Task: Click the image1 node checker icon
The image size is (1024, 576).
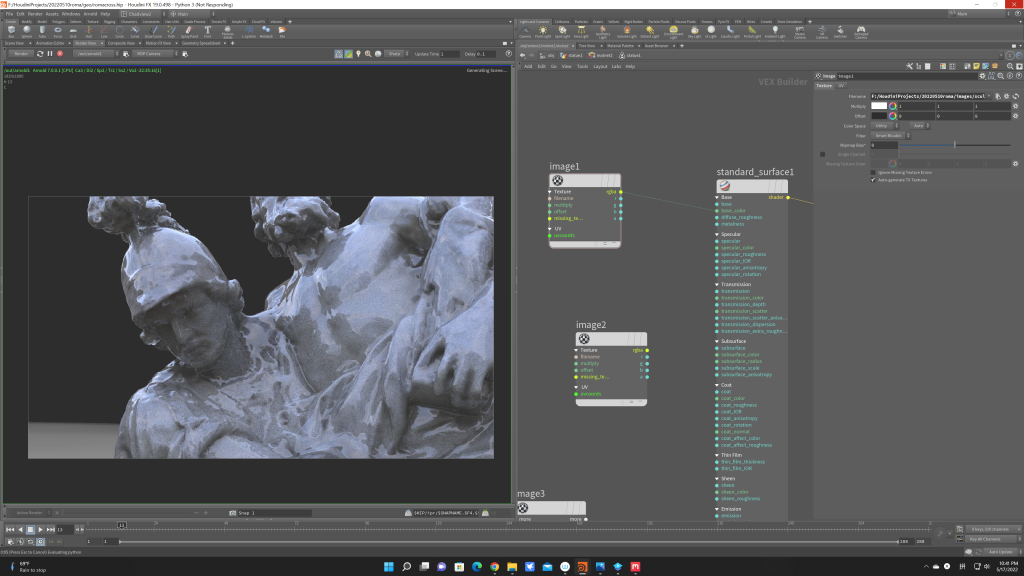Action: [558, 181]
